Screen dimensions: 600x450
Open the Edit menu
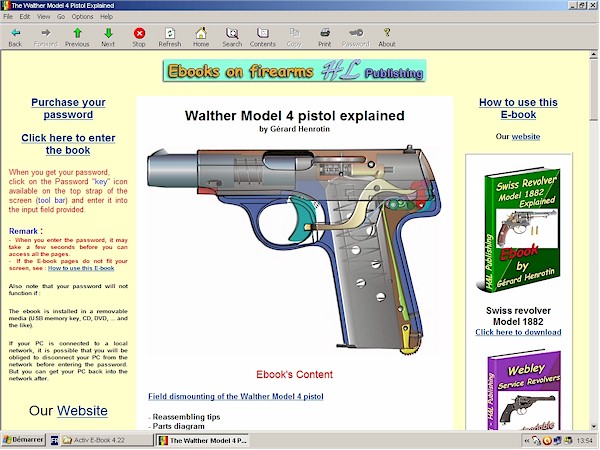click(x=25, y=16)
